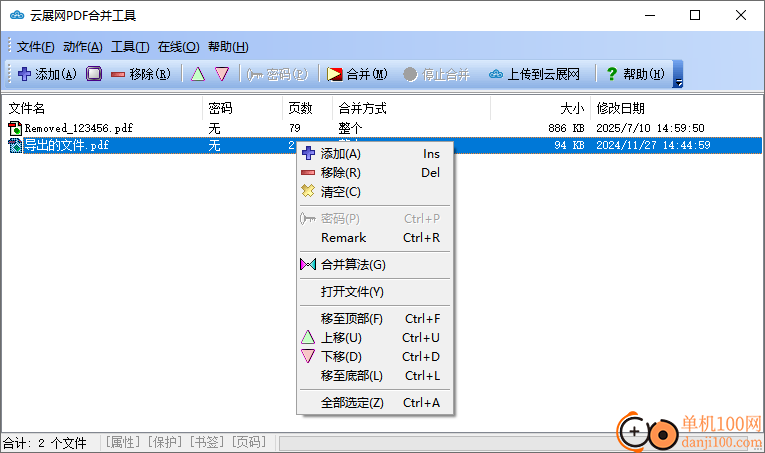Viewport: 765px width, 453px height.
Task: Click the Help (帮助) question-mark toolbar button
Action: pos(635,74)
